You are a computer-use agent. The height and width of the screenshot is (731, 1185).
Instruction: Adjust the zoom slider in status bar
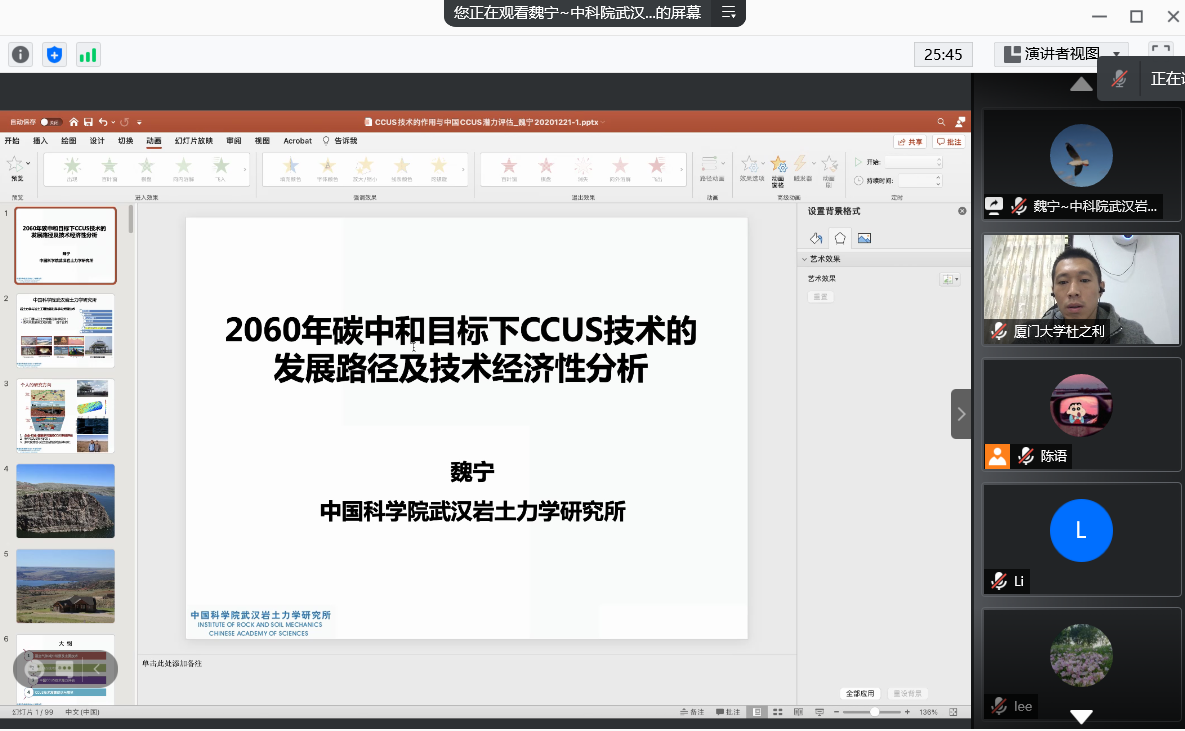point(875,712)
